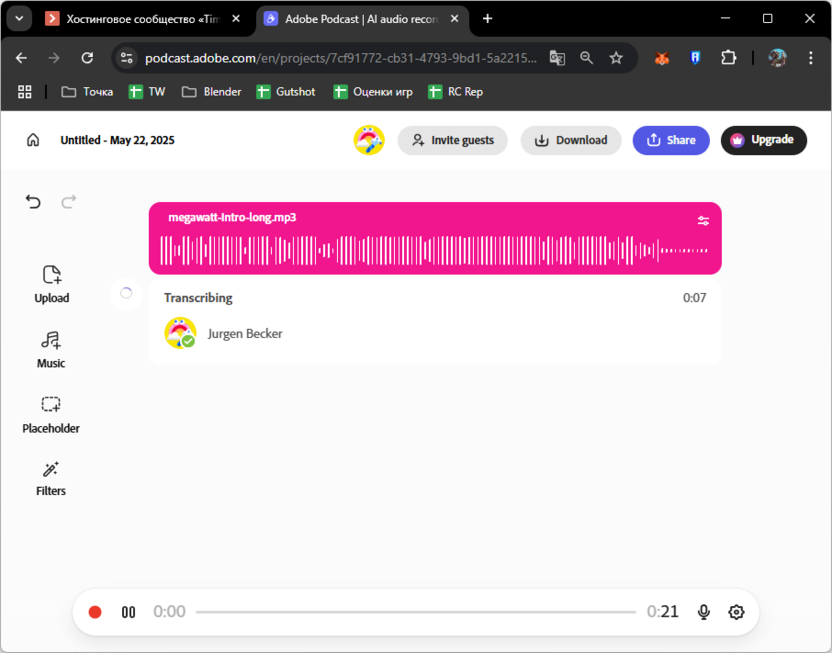The height and width of the screenshot is (653, 832).
Task: Rename the Untitled - May 22, 2025 project
Action: [117, 140]
